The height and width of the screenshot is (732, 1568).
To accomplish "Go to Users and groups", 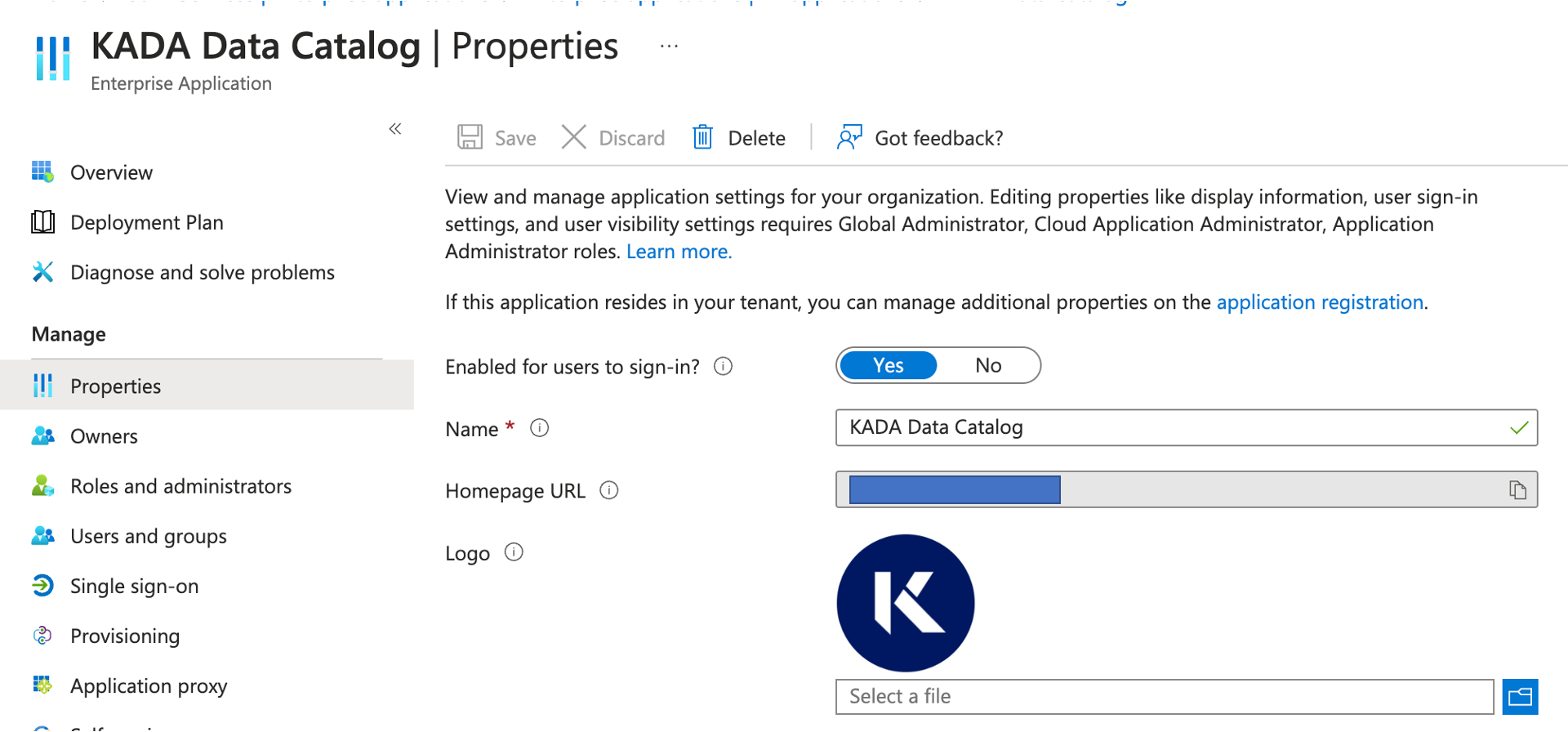I will tap(148, 537).
